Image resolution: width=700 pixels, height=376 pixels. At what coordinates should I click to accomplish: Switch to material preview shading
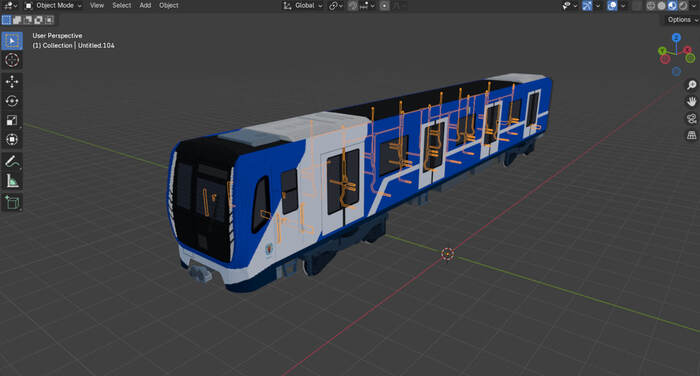[672, 6]
